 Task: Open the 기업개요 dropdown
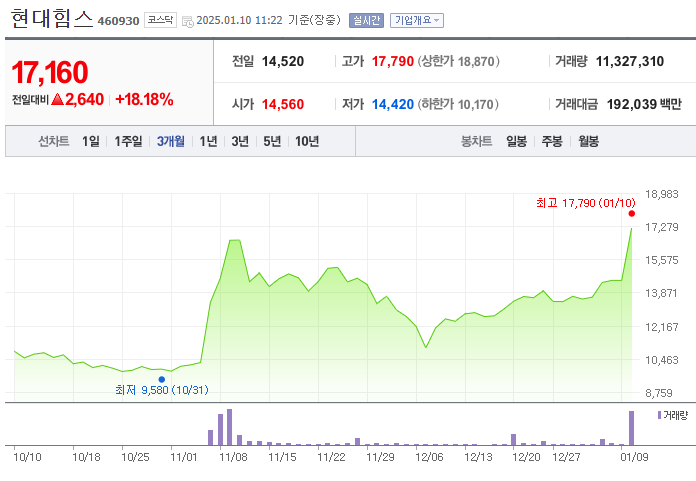[417, 20]
